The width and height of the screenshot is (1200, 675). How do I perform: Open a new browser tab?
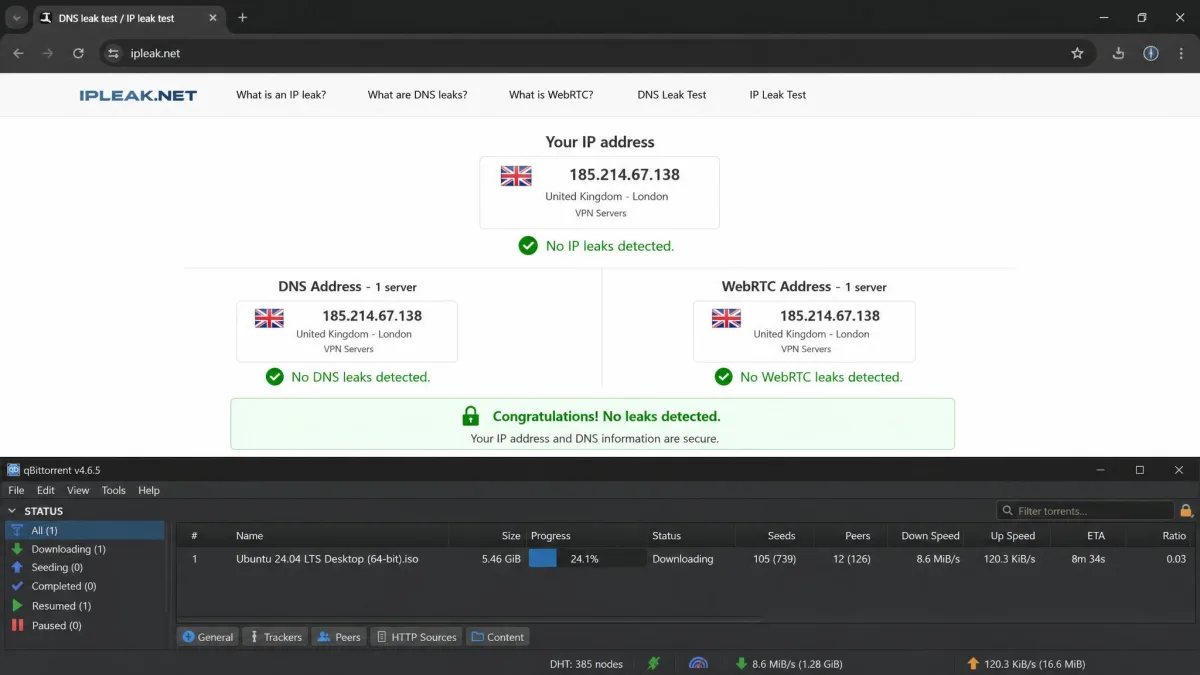click(242, 18)
